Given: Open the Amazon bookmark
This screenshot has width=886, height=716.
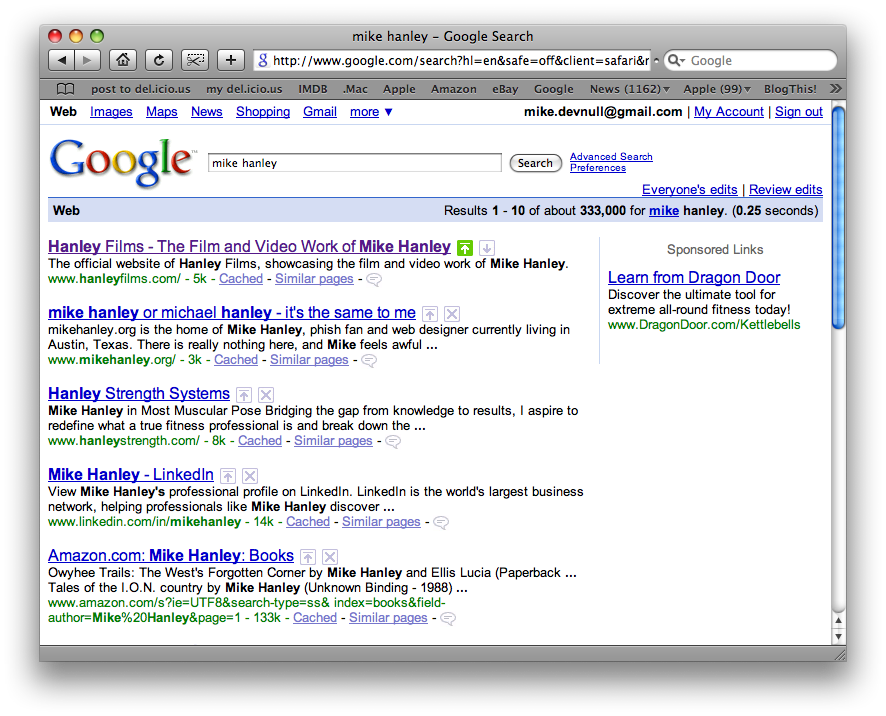Looking at the screenshot, I should (454, 89).
